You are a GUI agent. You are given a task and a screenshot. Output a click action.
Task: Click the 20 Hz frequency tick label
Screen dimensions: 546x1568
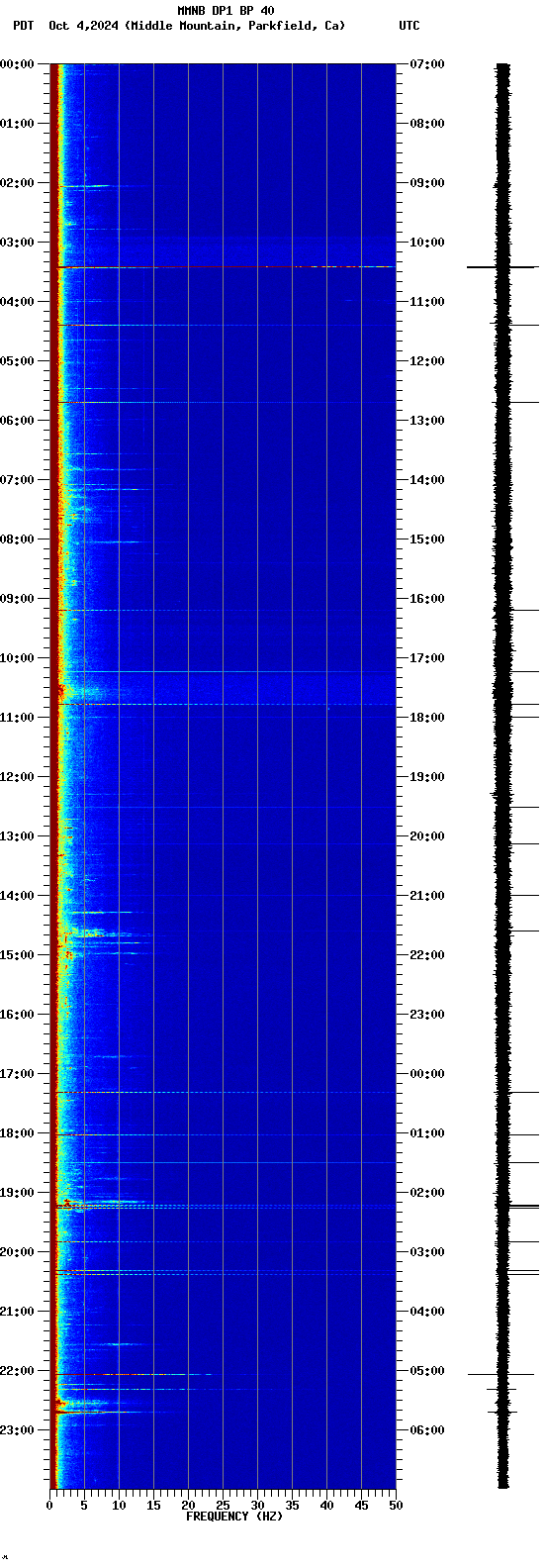(188, 1506)
